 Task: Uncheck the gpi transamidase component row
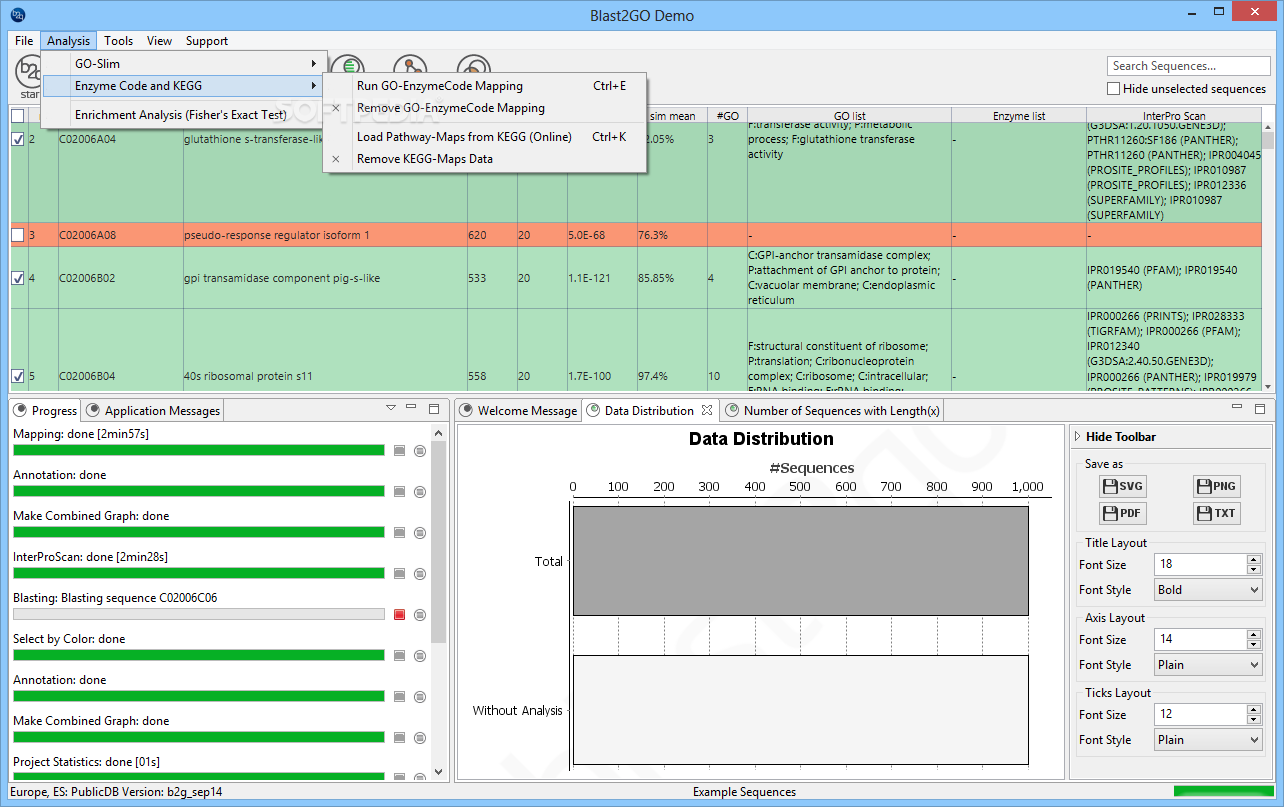pos(18,278)
